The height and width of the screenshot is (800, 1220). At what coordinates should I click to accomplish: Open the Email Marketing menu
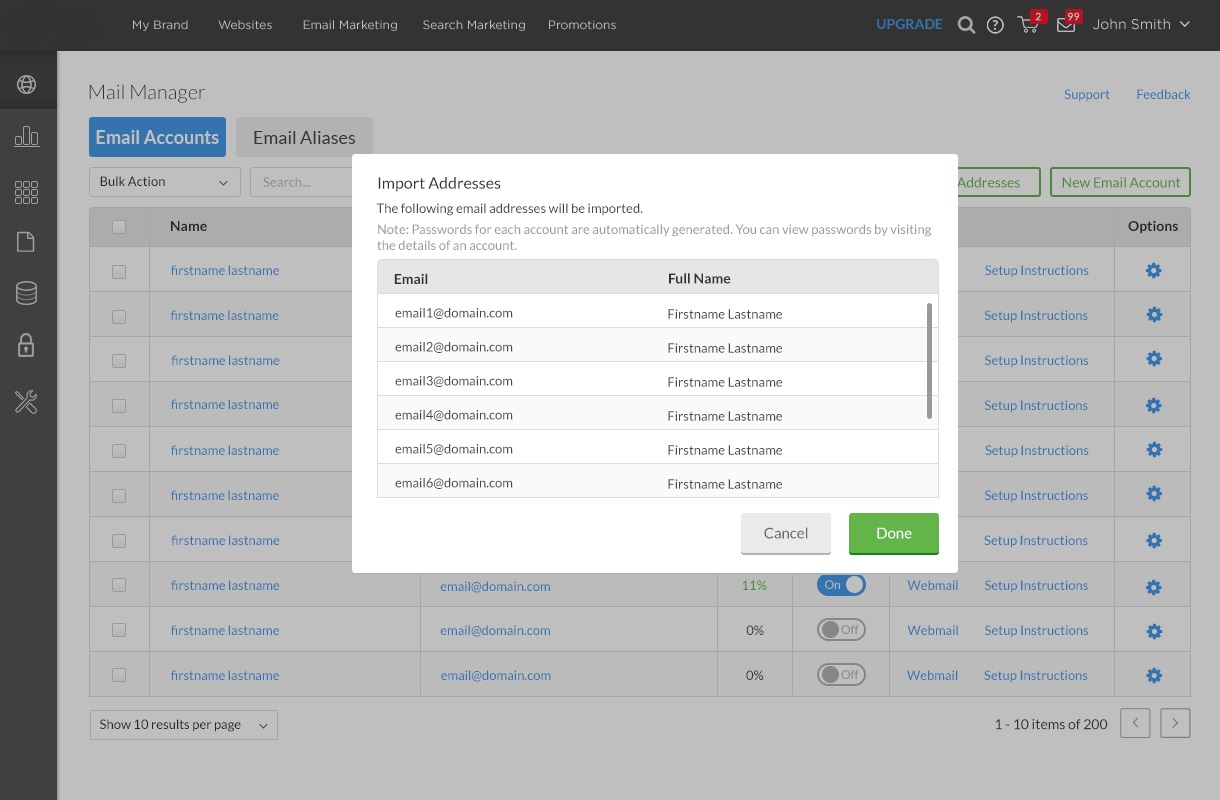pos(350,25)
